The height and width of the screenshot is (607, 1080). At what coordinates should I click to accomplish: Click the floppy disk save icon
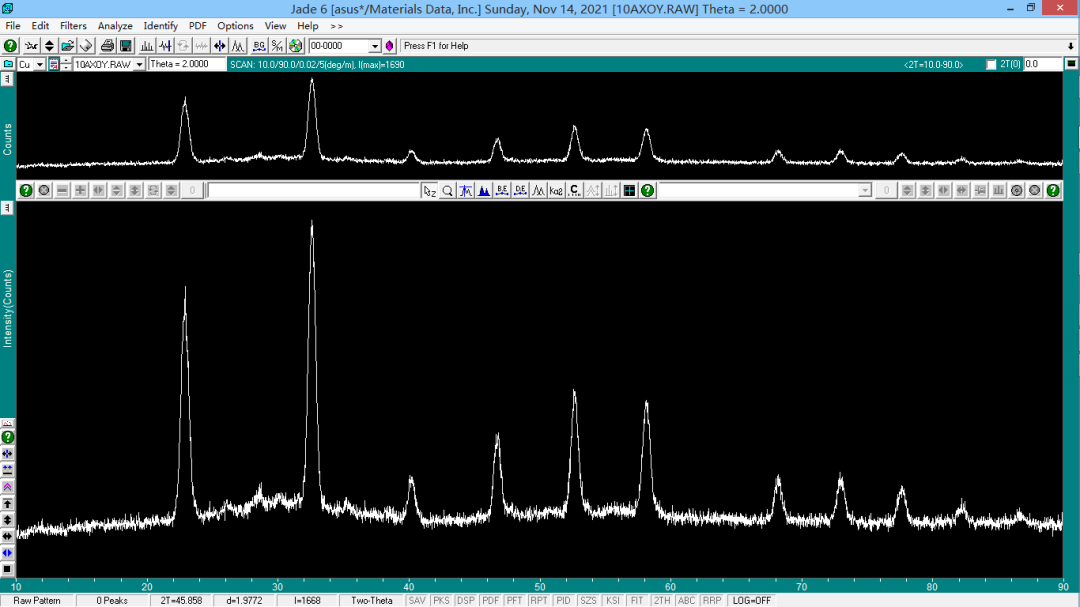126,46
